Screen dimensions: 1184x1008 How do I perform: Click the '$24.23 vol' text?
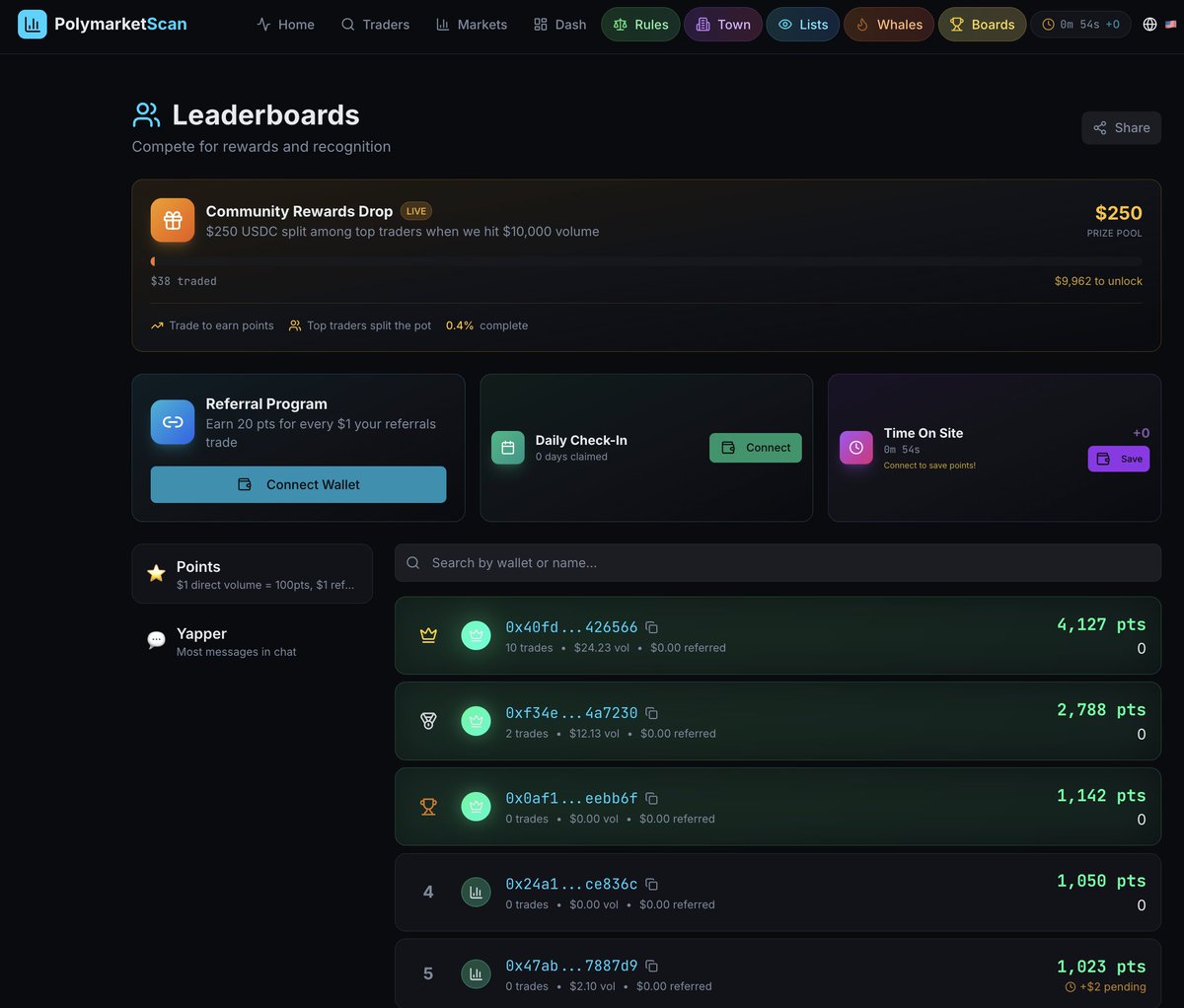tap(602, 648)
